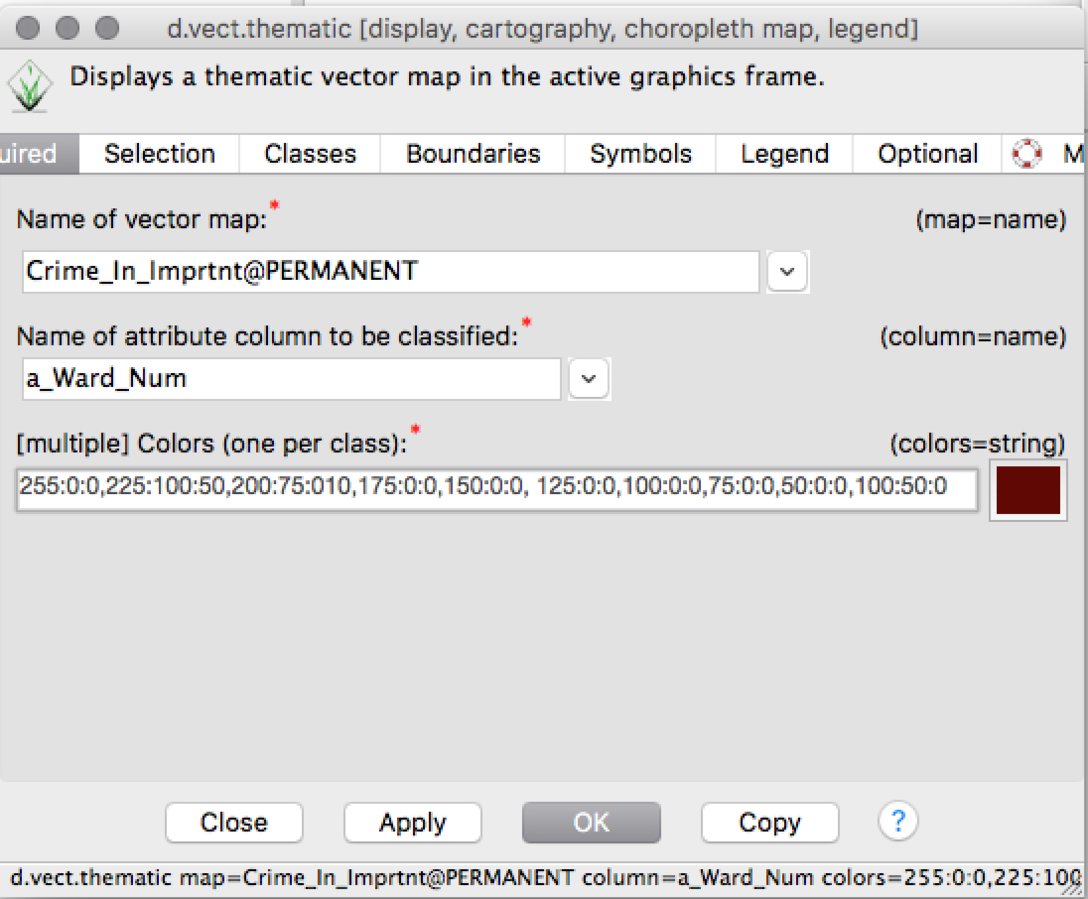Switch to the Legend tab
The height and width of the screenshot is (899, 1088).
(784, 153)
